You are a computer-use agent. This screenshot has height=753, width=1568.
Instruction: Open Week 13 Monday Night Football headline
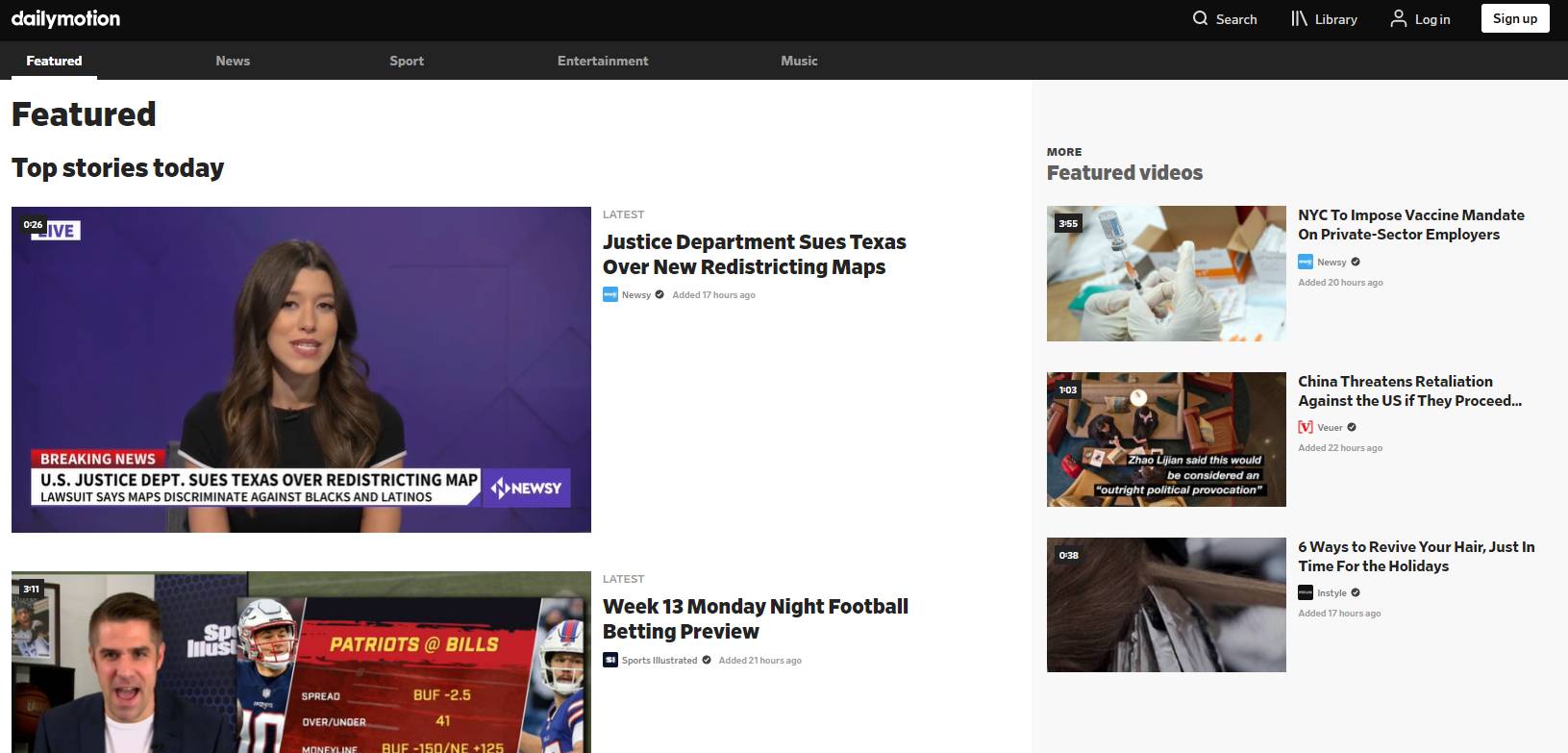click(755, 618)
